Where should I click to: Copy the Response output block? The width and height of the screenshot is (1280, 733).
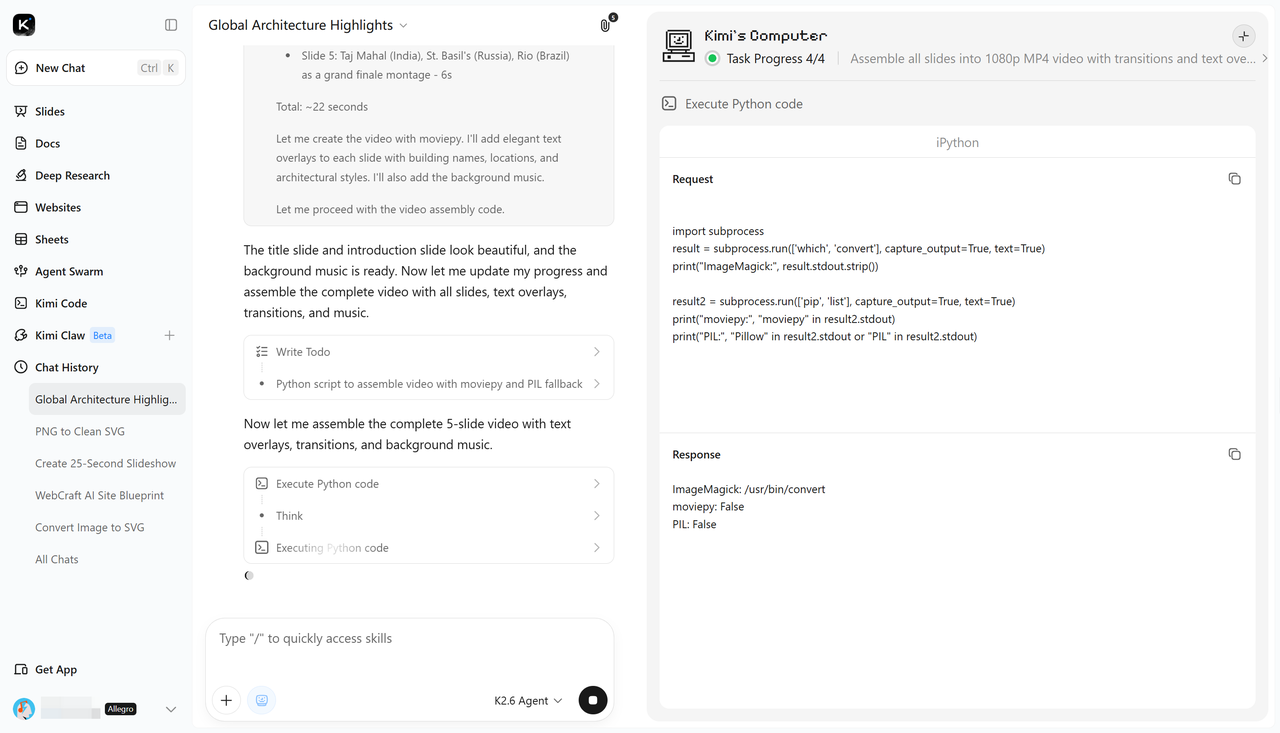[1234, 454]
